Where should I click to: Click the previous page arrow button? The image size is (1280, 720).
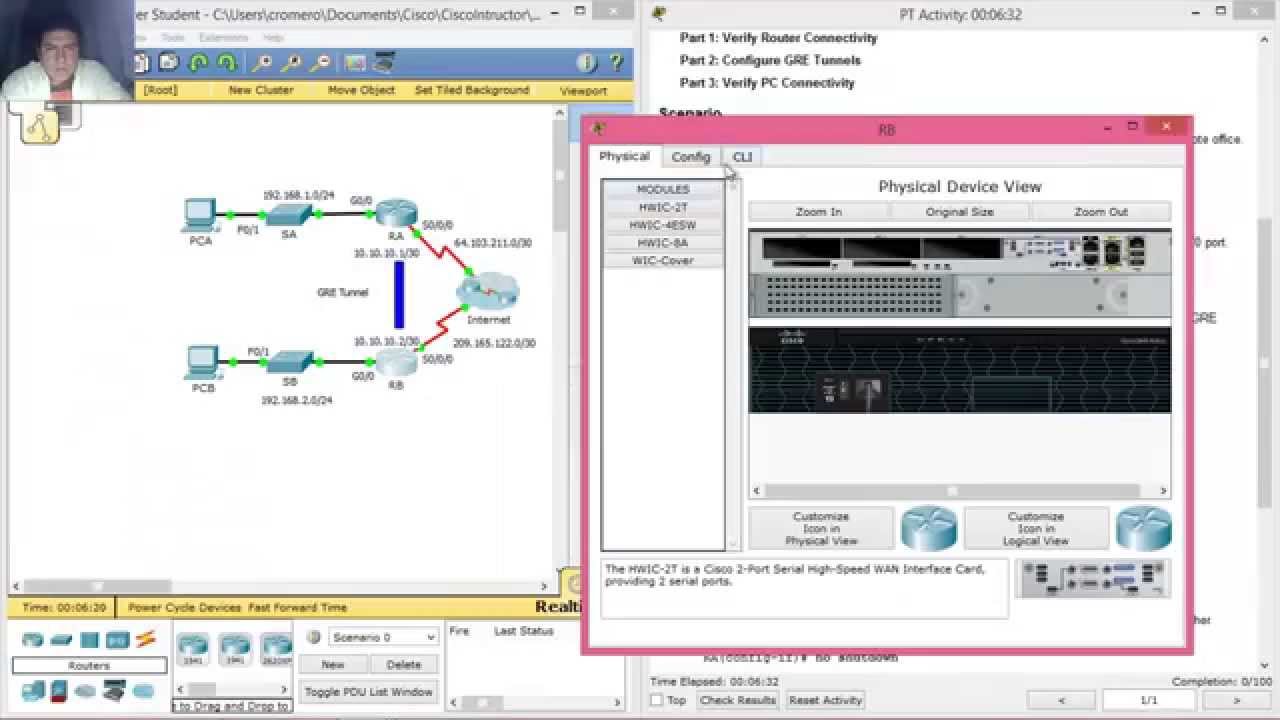[1062, 700]
